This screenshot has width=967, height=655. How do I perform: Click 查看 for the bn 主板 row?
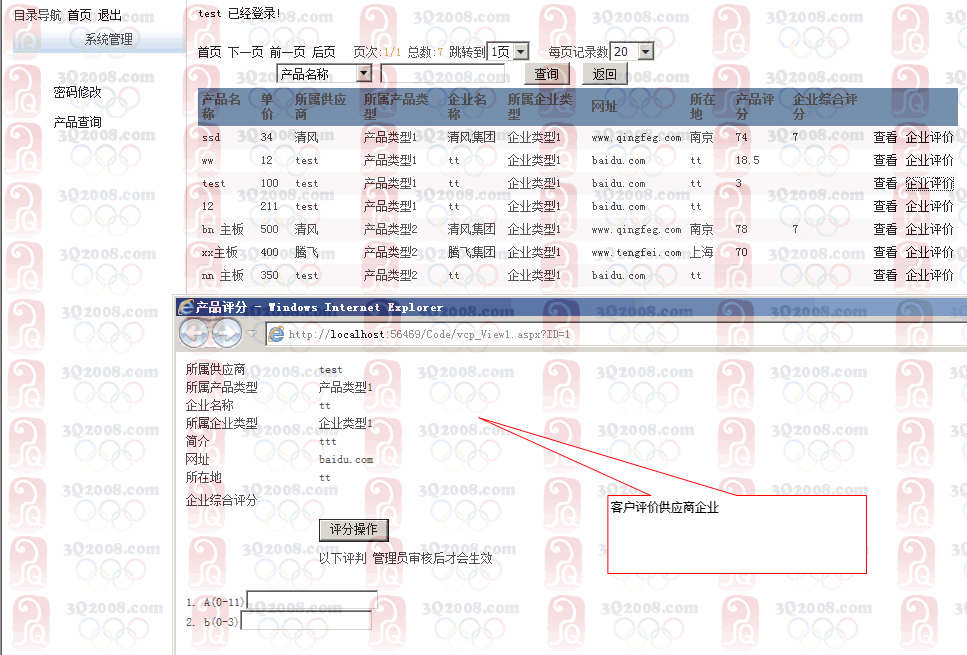885,229
